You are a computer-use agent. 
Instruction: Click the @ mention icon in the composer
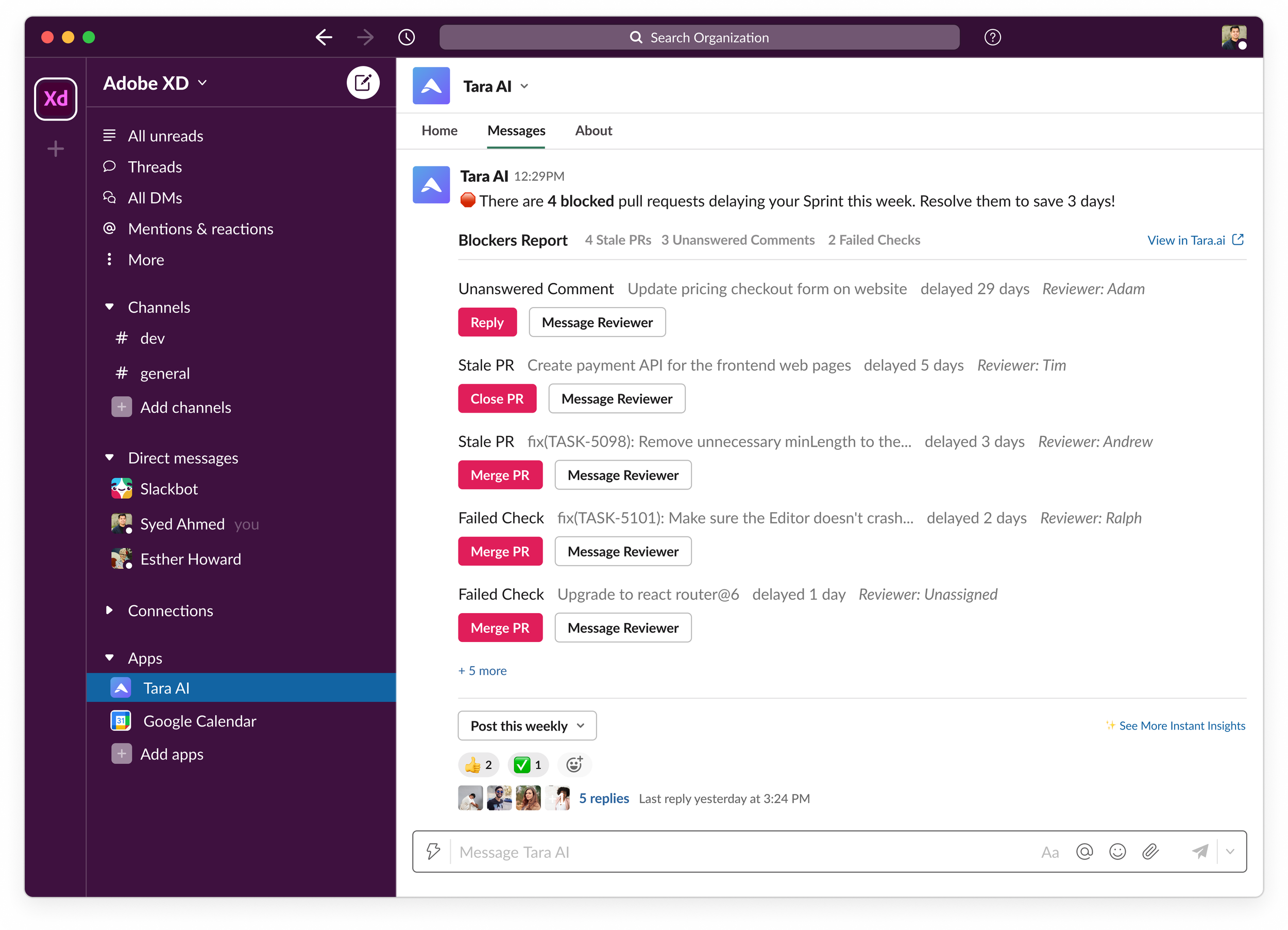pos(1084,852)
